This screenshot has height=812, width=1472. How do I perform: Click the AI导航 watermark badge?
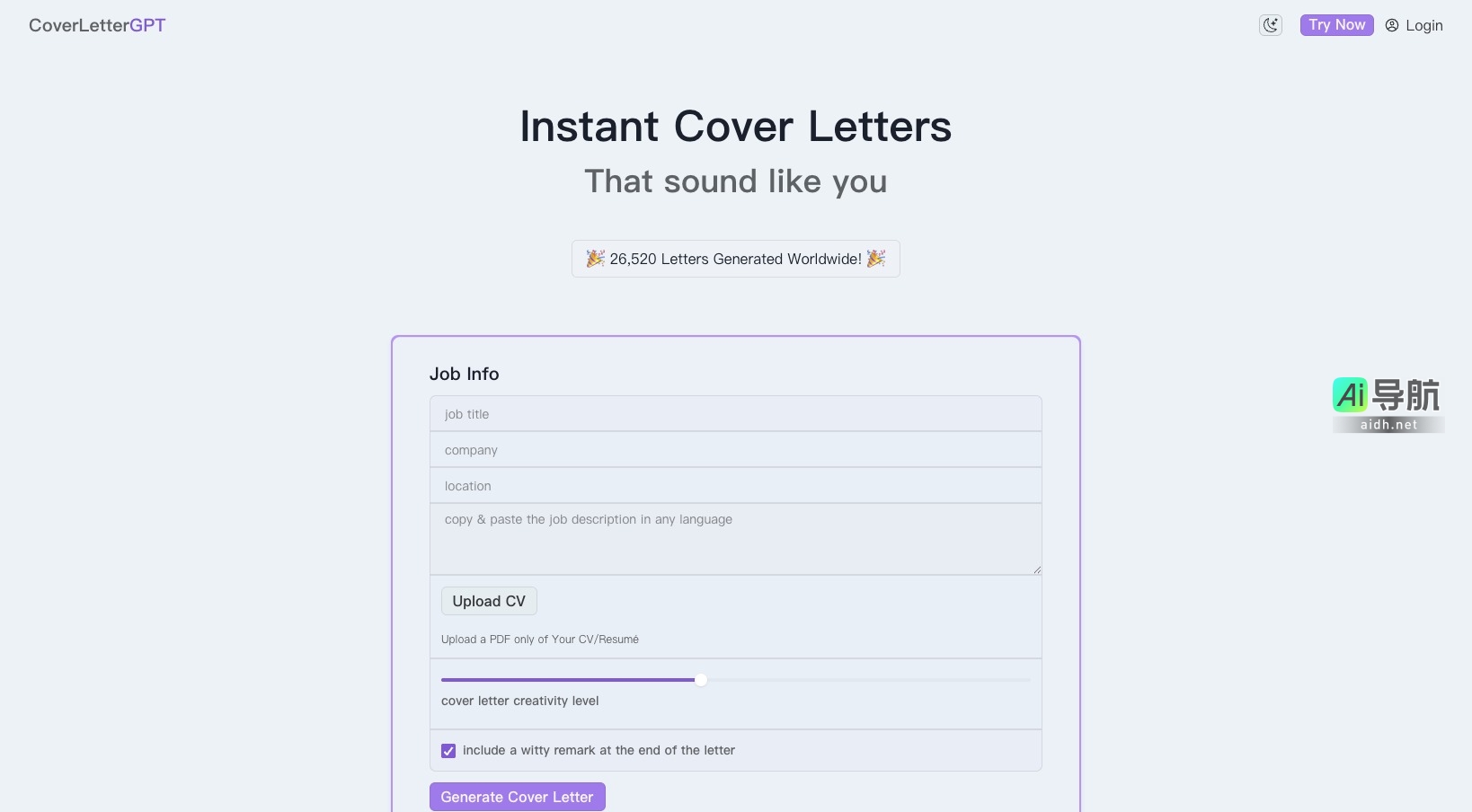pos(1388,403)
